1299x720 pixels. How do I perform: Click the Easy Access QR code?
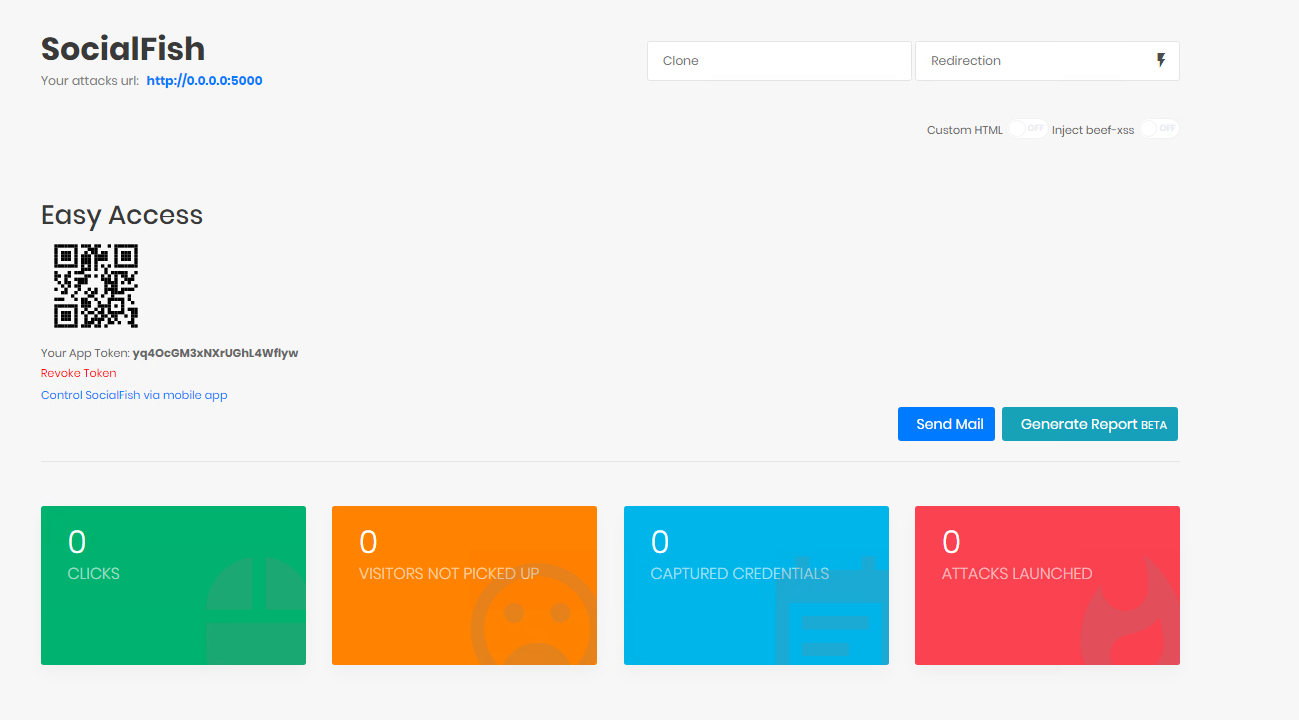coord(96,286)
